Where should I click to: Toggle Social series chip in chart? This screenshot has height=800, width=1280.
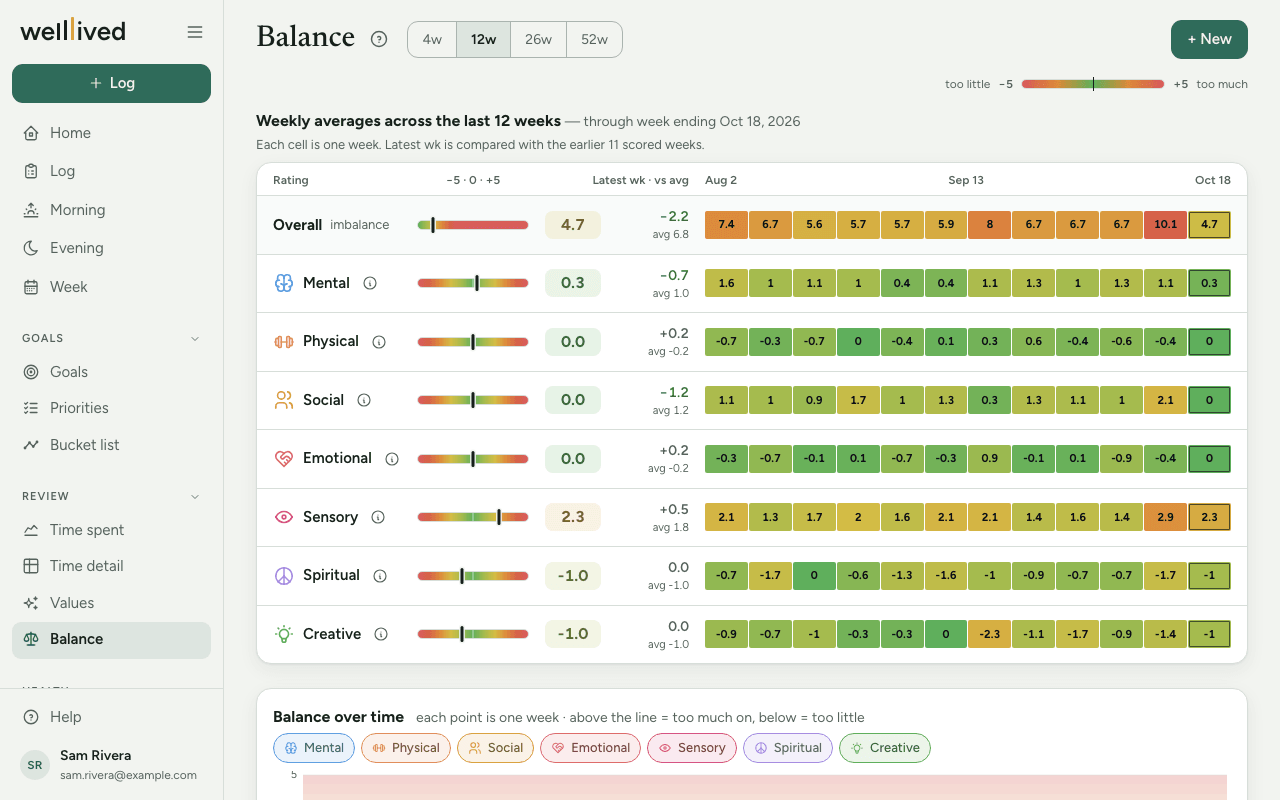pyautogui.click(x=495, y=748)
